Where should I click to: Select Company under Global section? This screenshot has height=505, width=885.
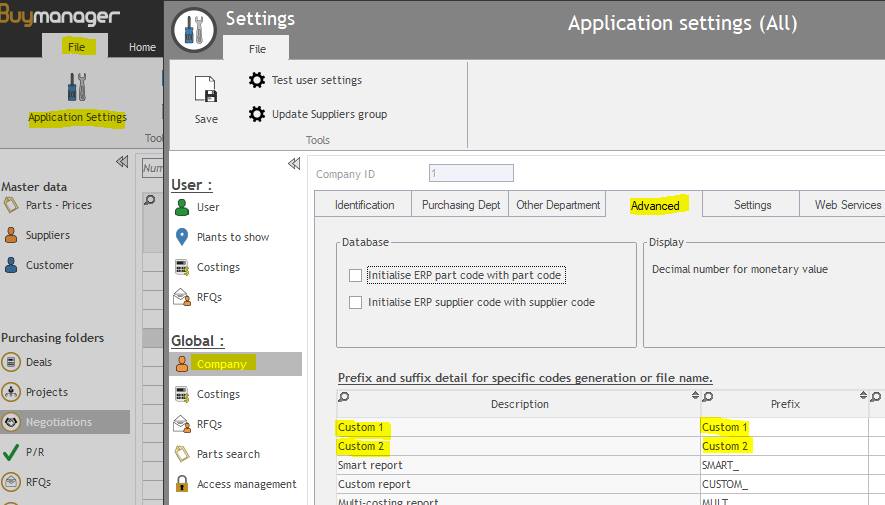pyautogui.click(x=221, y=364)
